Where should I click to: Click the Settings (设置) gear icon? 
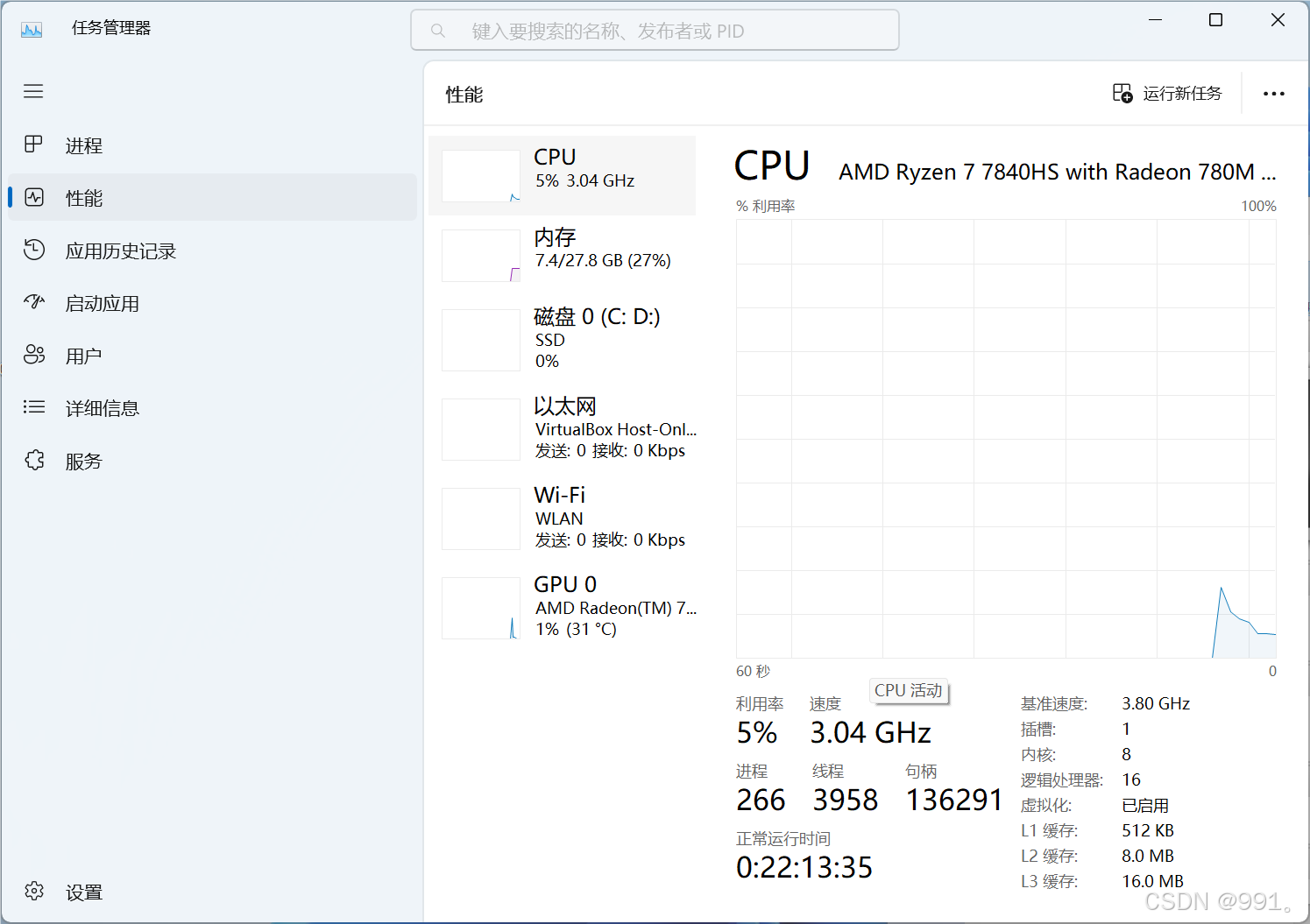click(34, 891)
